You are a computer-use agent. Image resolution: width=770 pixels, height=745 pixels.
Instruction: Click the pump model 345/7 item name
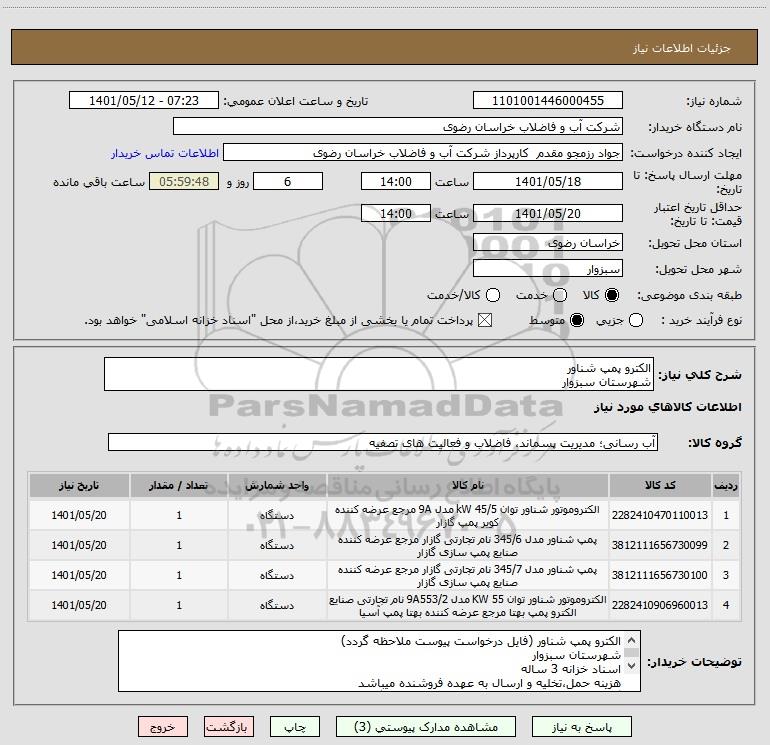pyautogui.click(x=468, y=576)
